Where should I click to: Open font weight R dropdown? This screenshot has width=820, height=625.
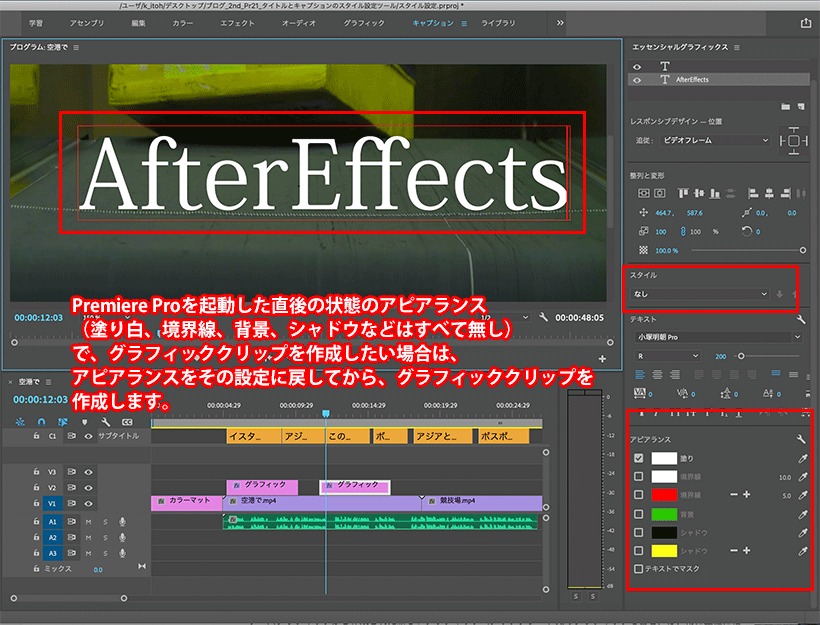[x=667, y=356]
